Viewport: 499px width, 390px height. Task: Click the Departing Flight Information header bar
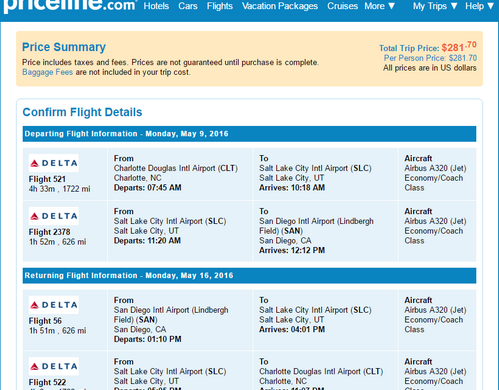pos(249,134)
